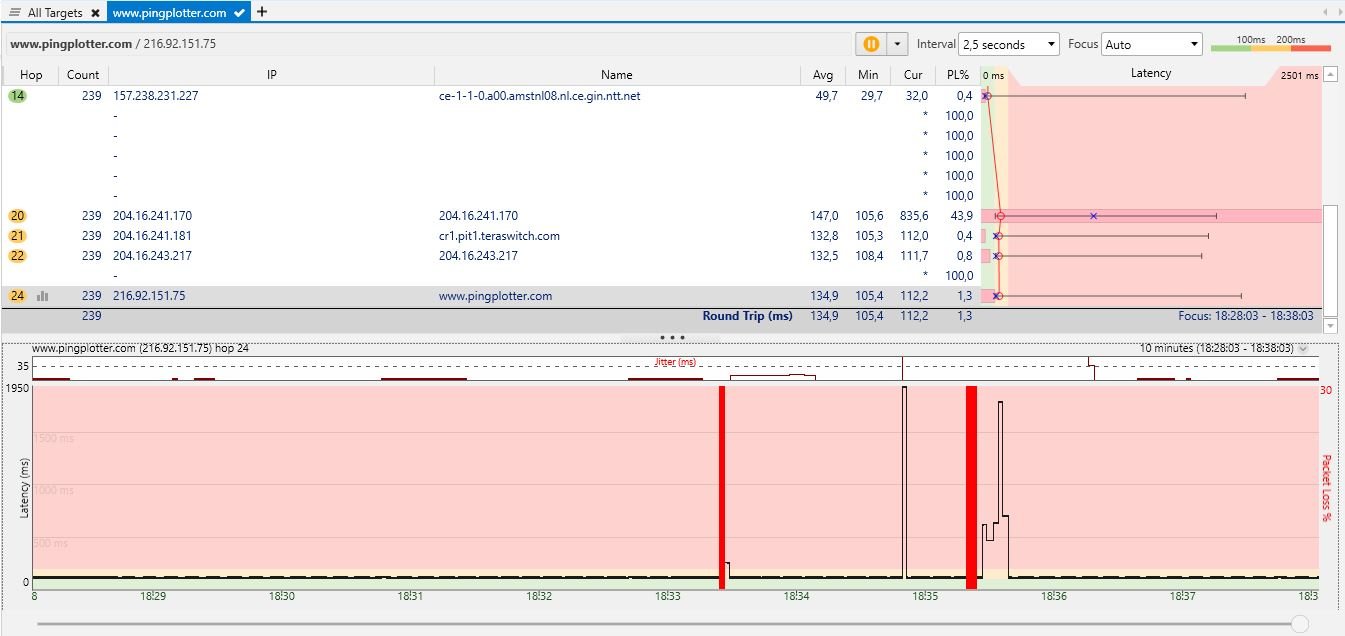
Task: Sort by the Name column header
Action: [x=617, y=75]
